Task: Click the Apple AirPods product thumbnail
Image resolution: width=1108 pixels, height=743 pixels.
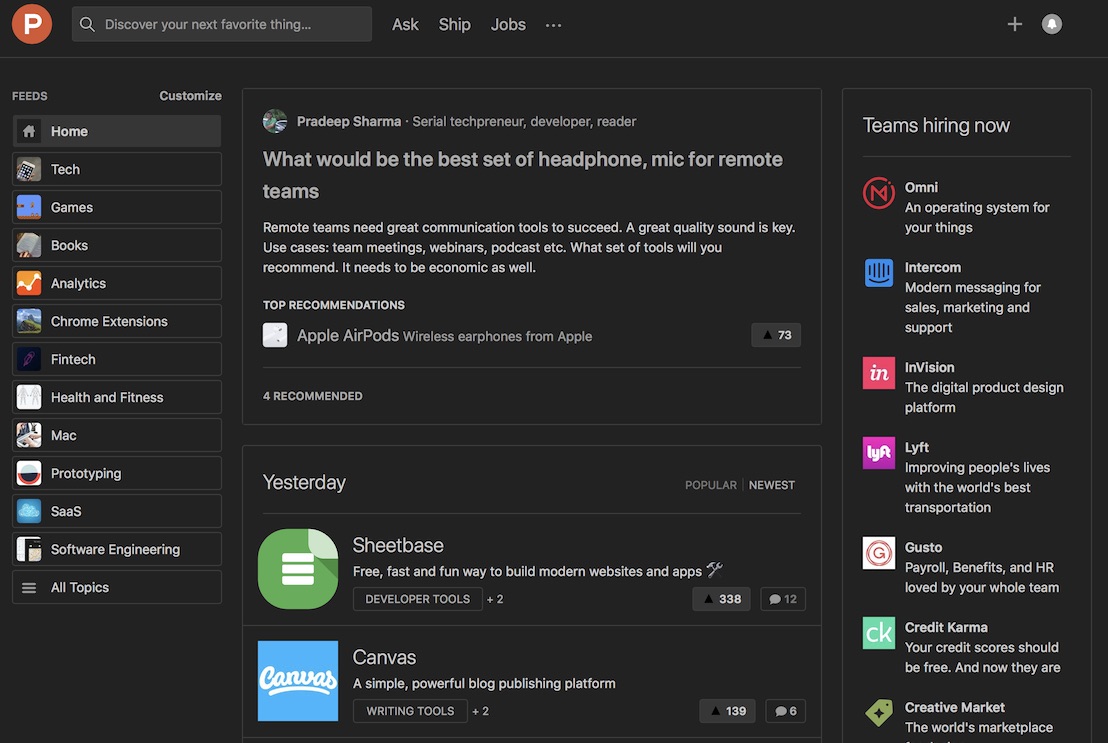Action: point(275,335)
